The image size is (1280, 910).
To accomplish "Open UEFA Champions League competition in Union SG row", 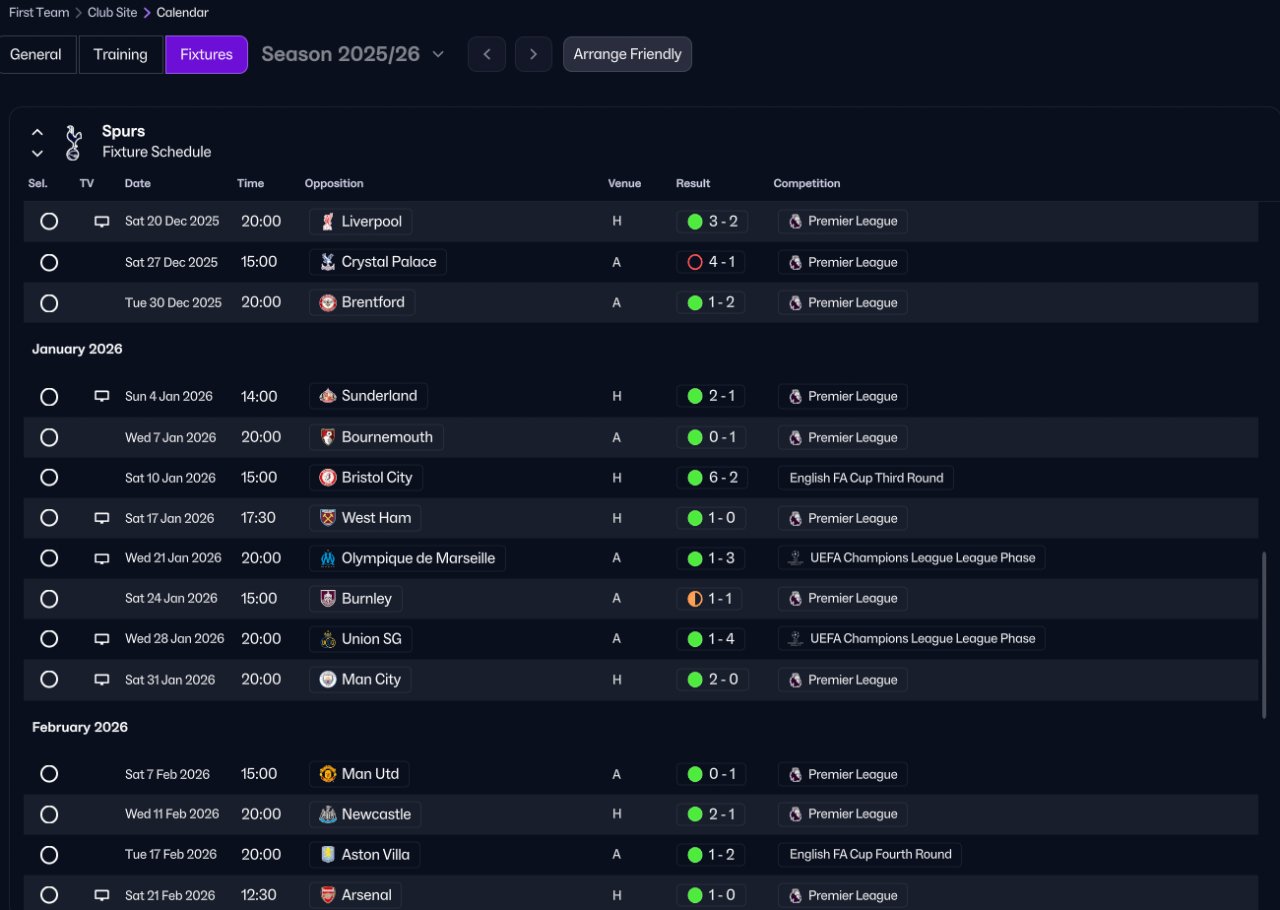I will 912,639.
